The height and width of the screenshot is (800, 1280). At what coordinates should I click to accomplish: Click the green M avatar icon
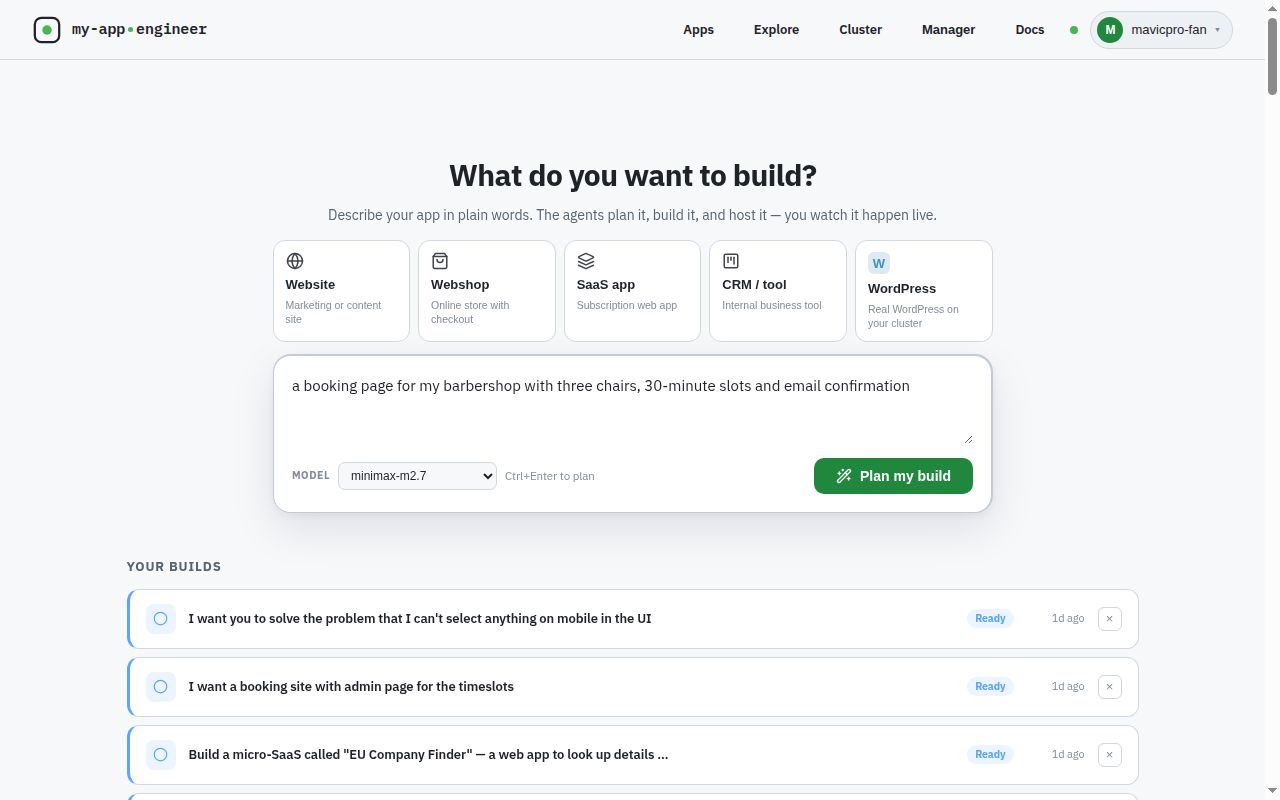click(x=1110, y=30)
